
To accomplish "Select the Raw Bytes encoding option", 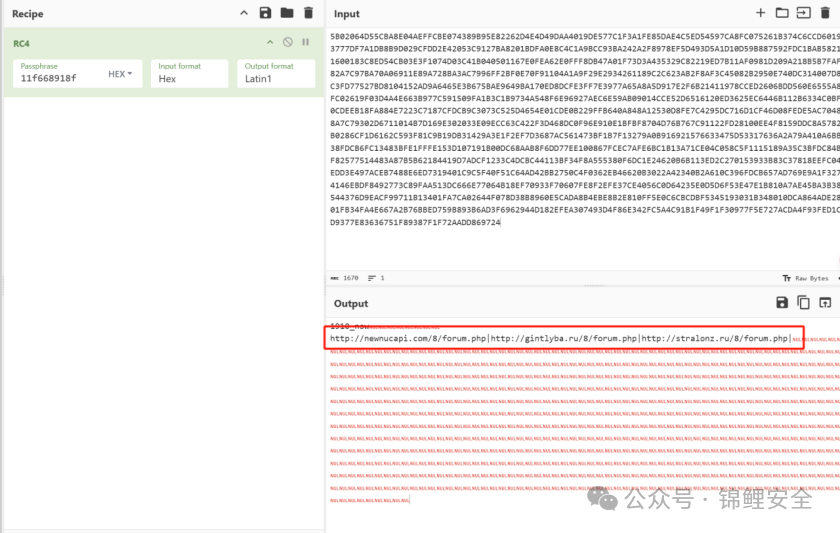I will 806,278.
